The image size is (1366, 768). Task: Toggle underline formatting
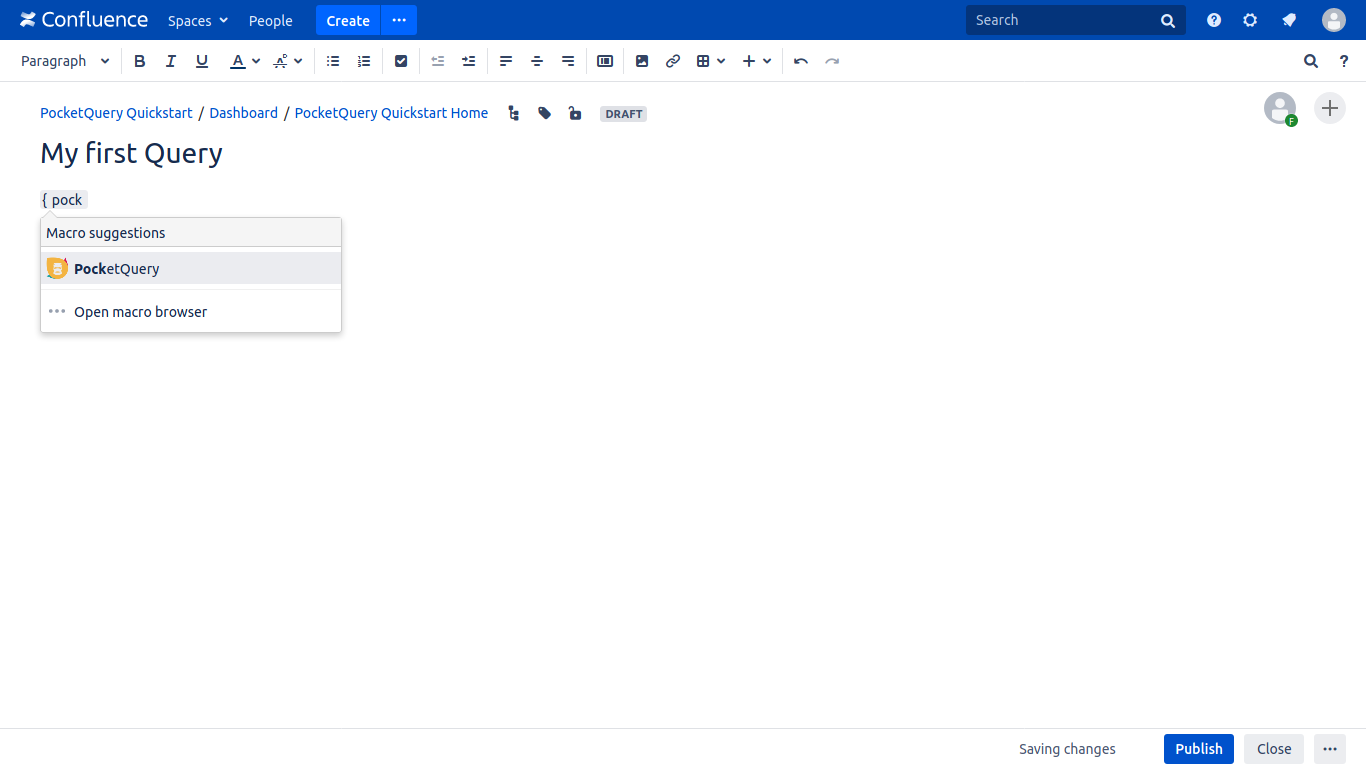(202, 61)
